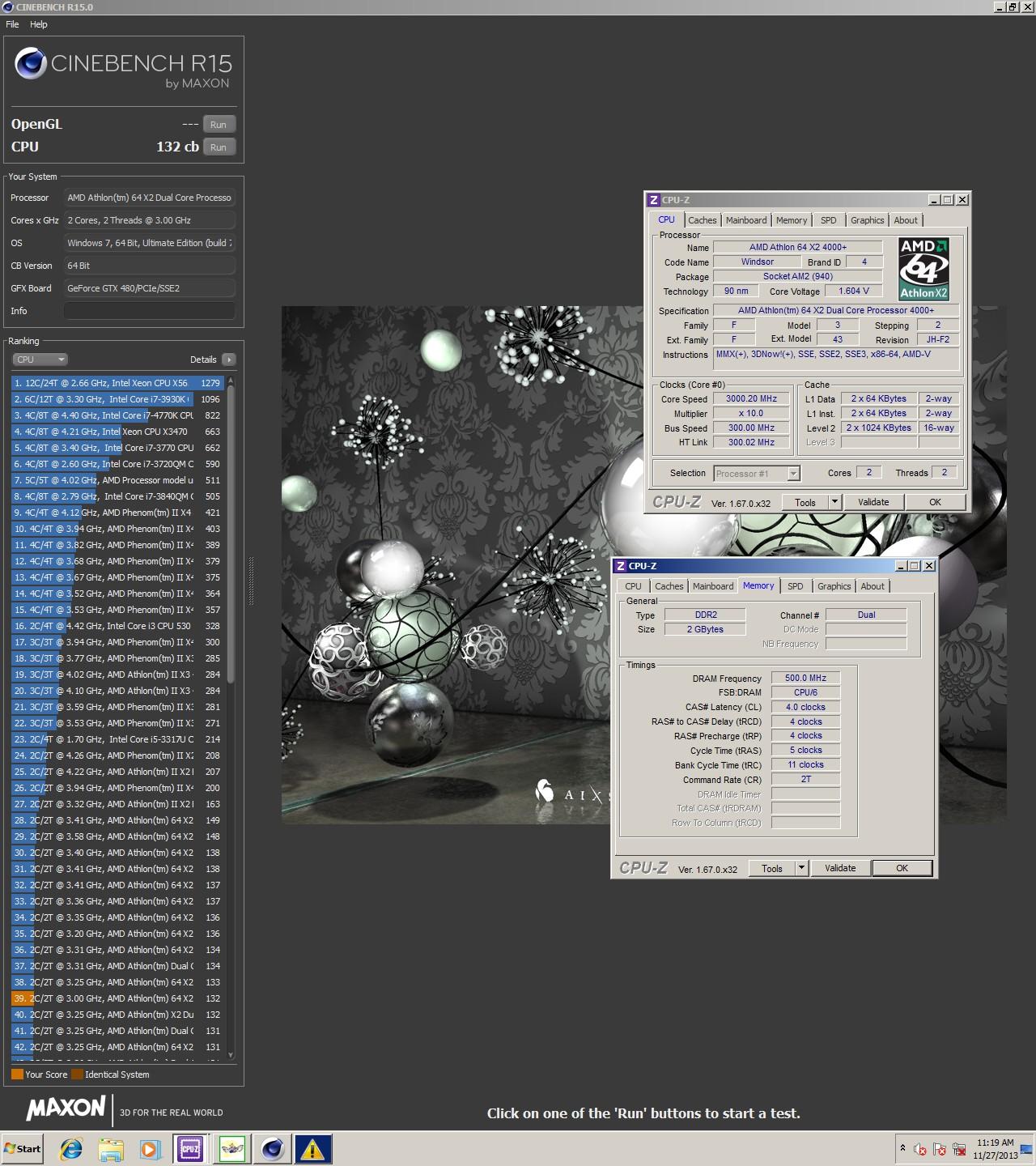Open Windows Explorer folder icon in taskbar
The width and height of the screenshot is (1036, 1166).
pyautogui.click(x=111, y=1148)
